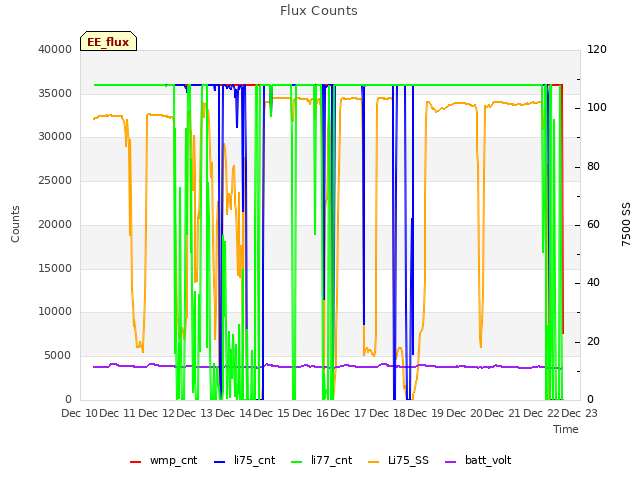640x480 pixels.
Task: Click the 30000 left axis value
Action: click(x=55, y=136)
